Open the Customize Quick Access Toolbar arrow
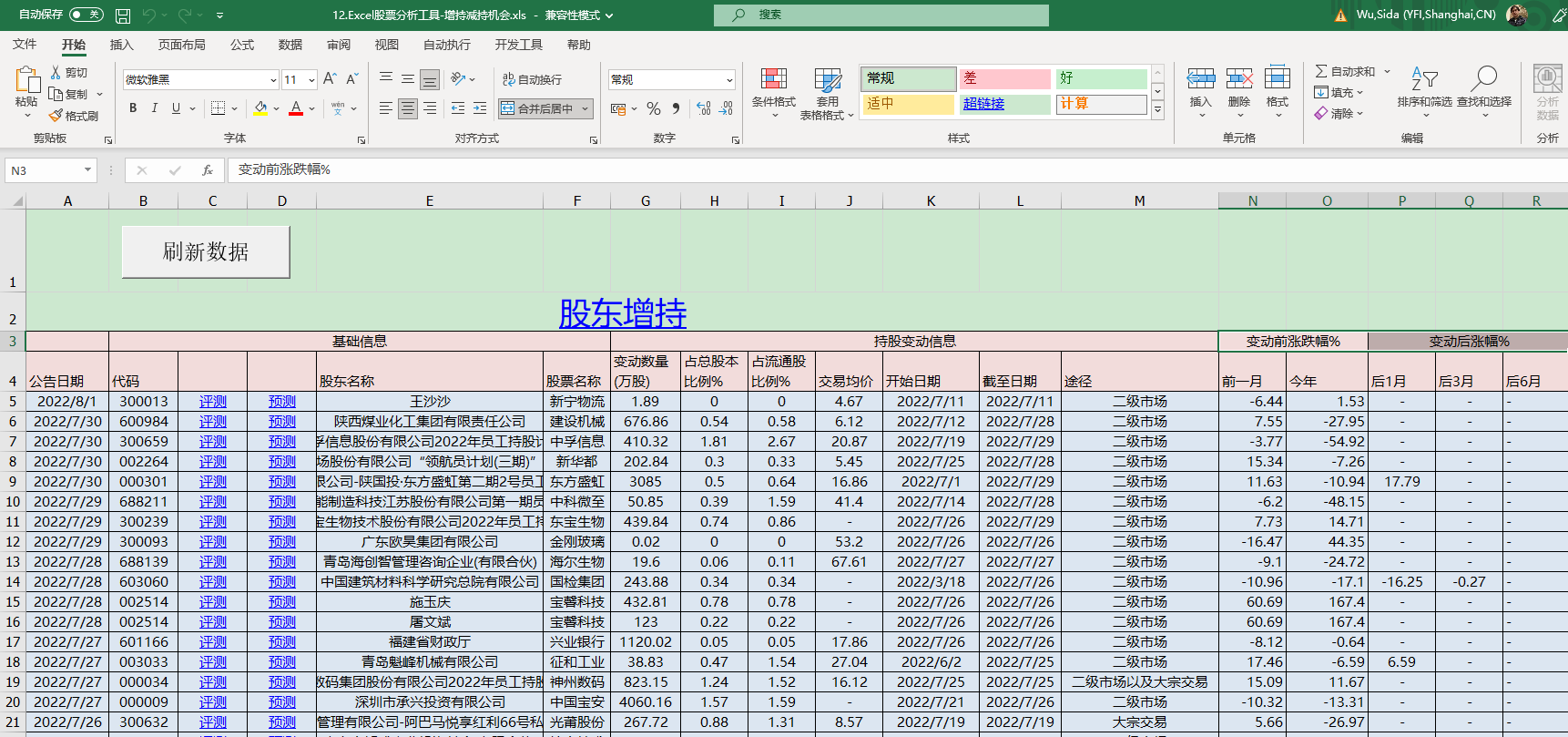The width and height of the screenshot is (1568, 737). (x=220, y=15)
